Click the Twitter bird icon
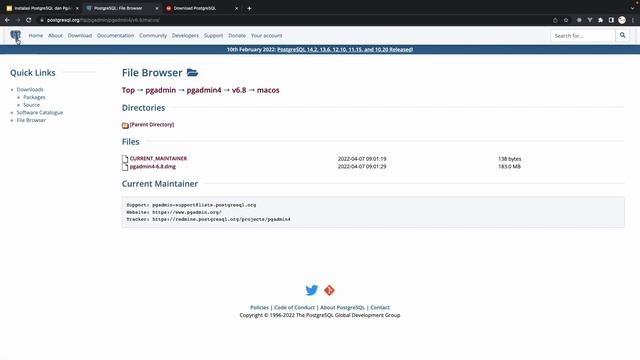The height and width of the screenshot is (360, 640). [x=311, y=290]
